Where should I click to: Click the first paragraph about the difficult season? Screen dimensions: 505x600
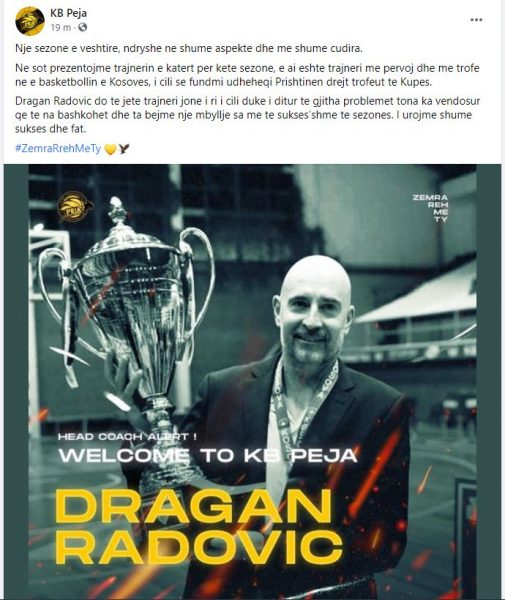[x=188, y=49]
